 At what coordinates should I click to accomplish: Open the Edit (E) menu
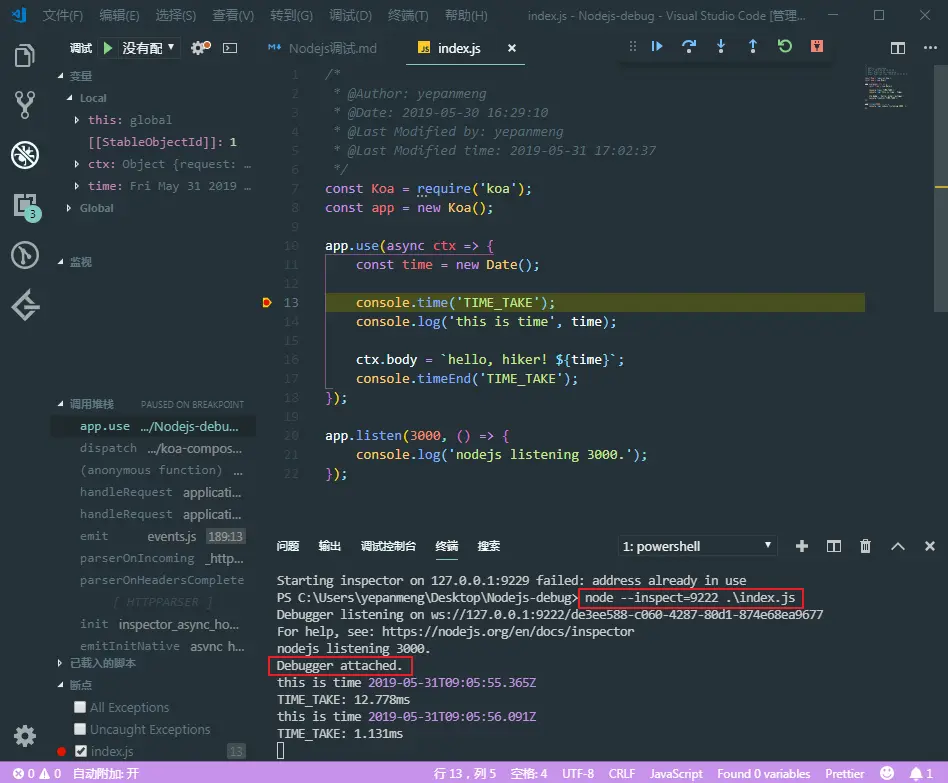[119, 15]
